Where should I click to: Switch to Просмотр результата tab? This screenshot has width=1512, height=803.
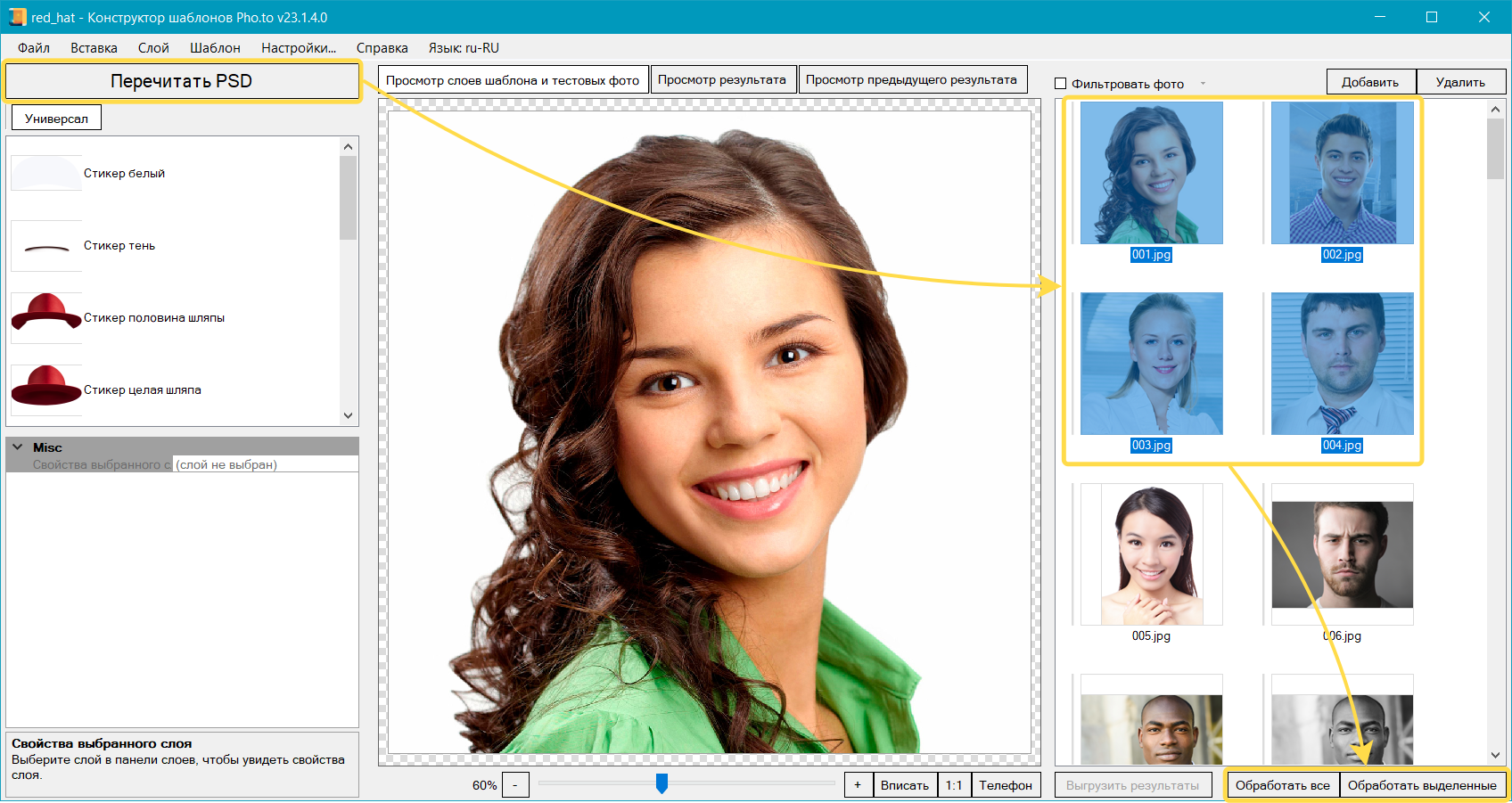pyautogui.click(x=722, y=80)
